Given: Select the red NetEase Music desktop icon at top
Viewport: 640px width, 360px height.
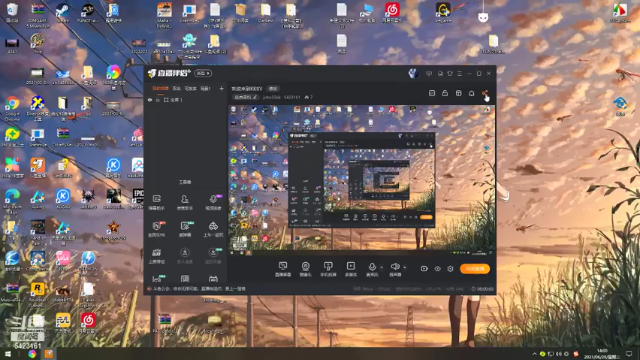Looking at the screenshot, I should 392,12.
